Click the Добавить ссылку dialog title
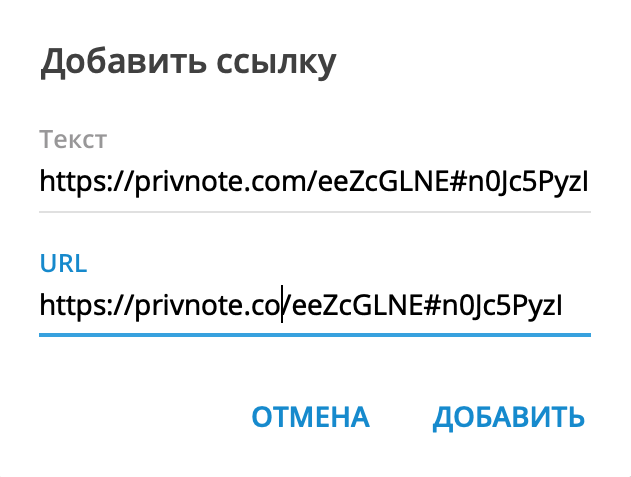 188,62
